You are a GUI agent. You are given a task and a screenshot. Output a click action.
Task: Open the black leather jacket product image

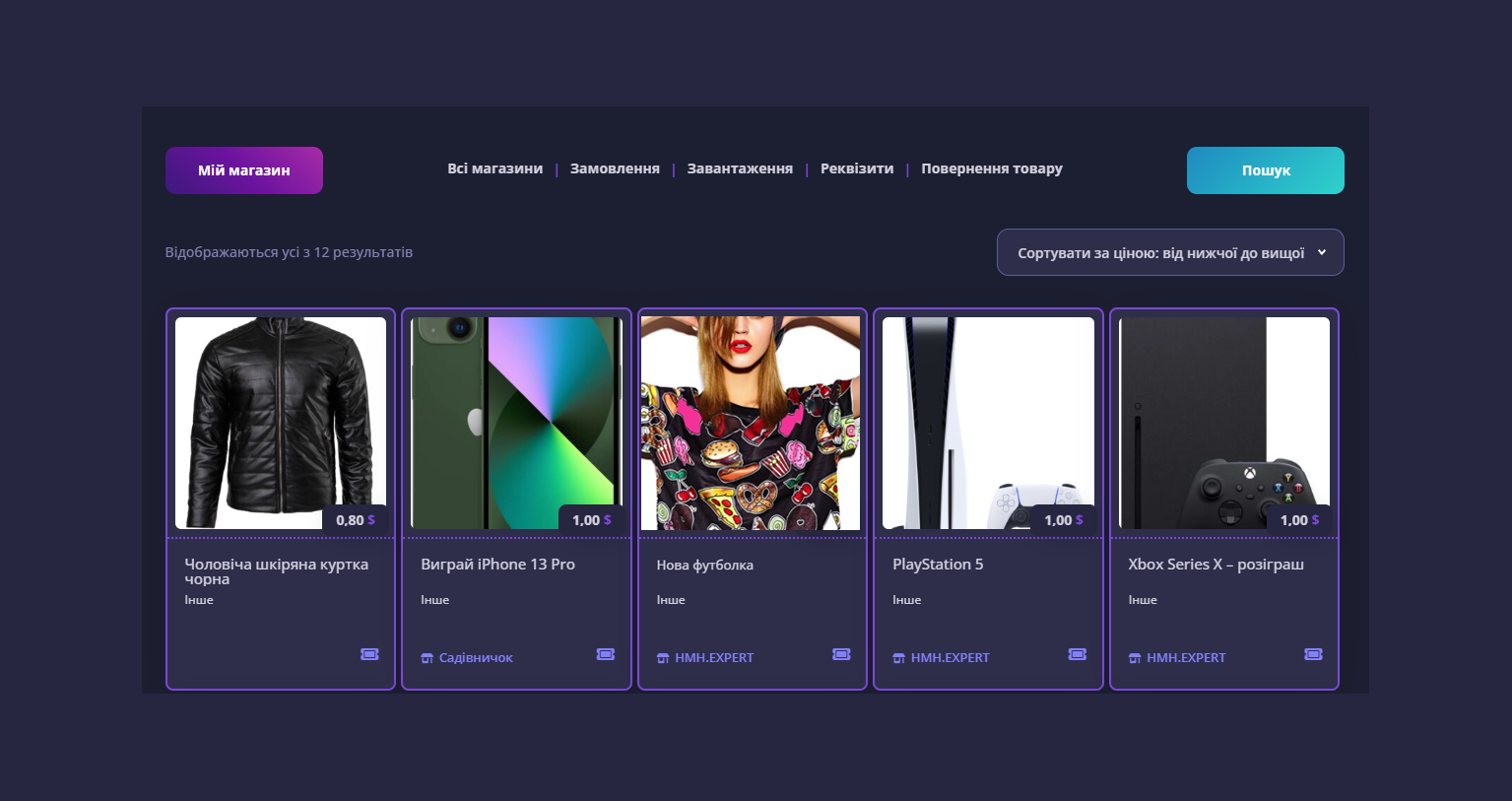pyautogui.click(x=281, y=423)
